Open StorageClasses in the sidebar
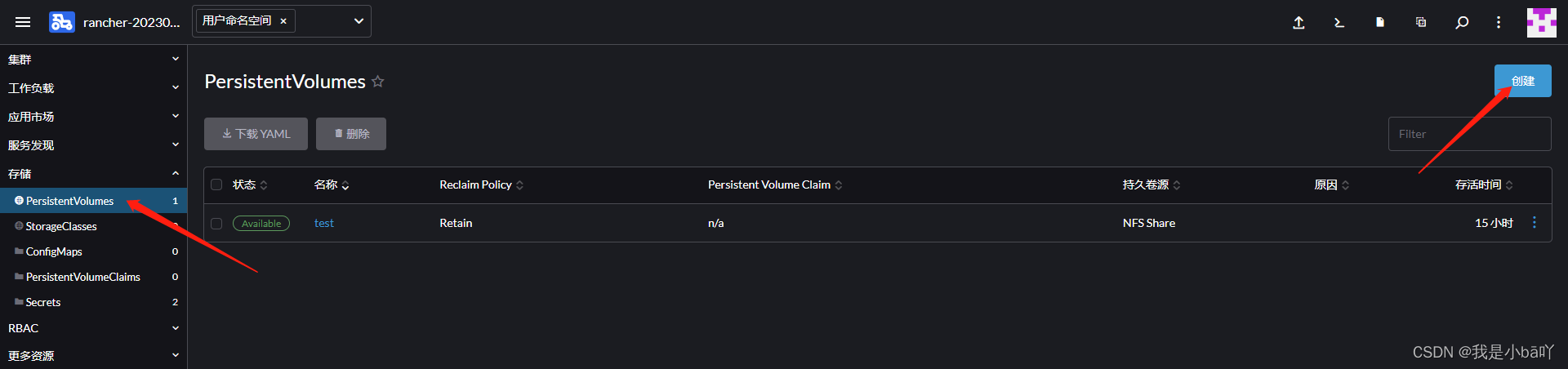 point(61,226)
